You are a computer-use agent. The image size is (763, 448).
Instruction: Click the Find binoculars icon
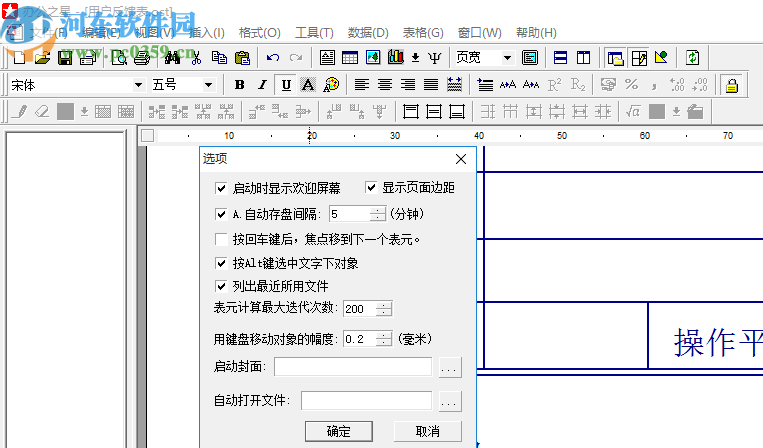tap(172, 58)
